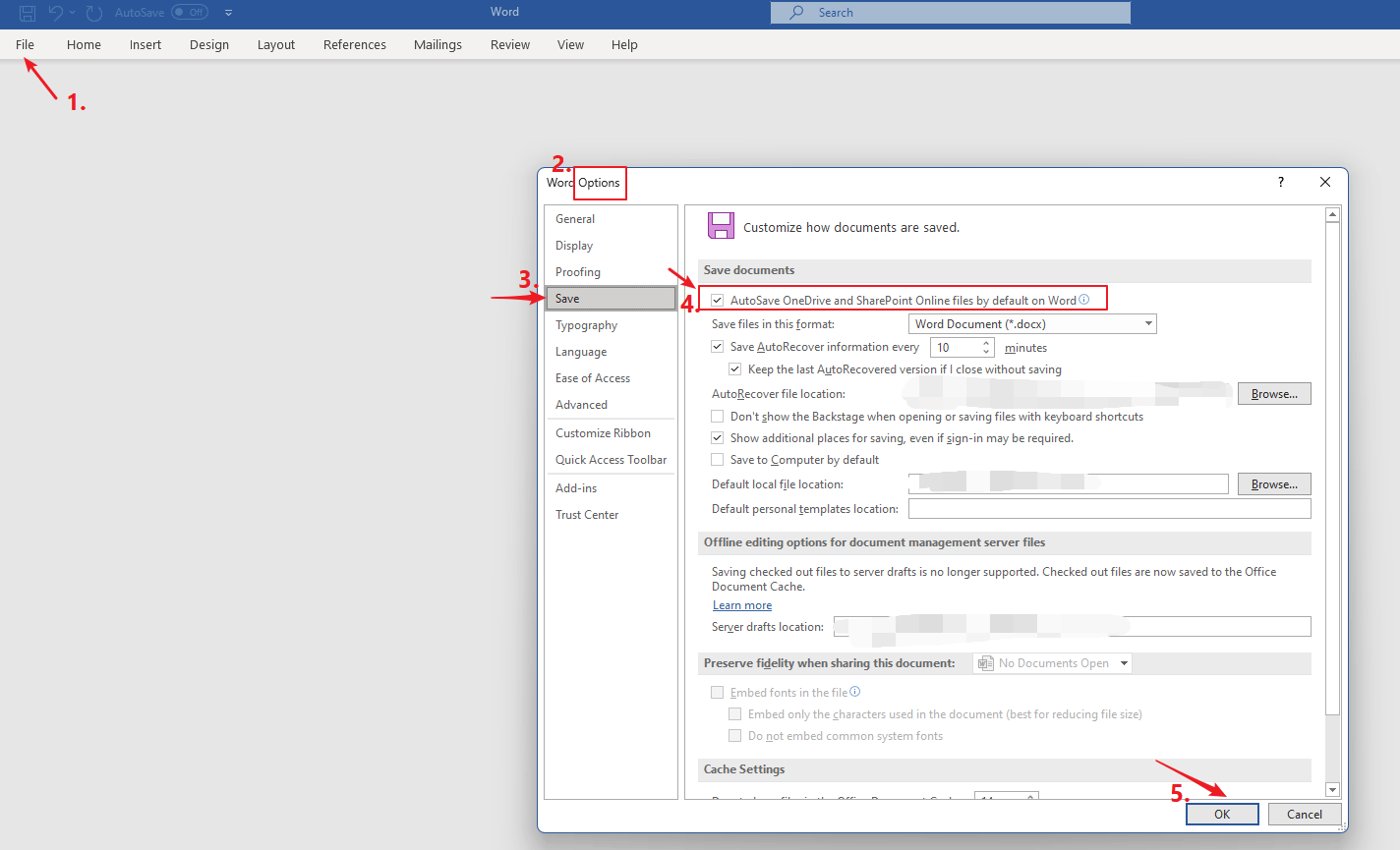The height and width of the screenshot is (850, 1400).
Task: Click the scrollbar down arrow in options
Action: pos(1333,790)
